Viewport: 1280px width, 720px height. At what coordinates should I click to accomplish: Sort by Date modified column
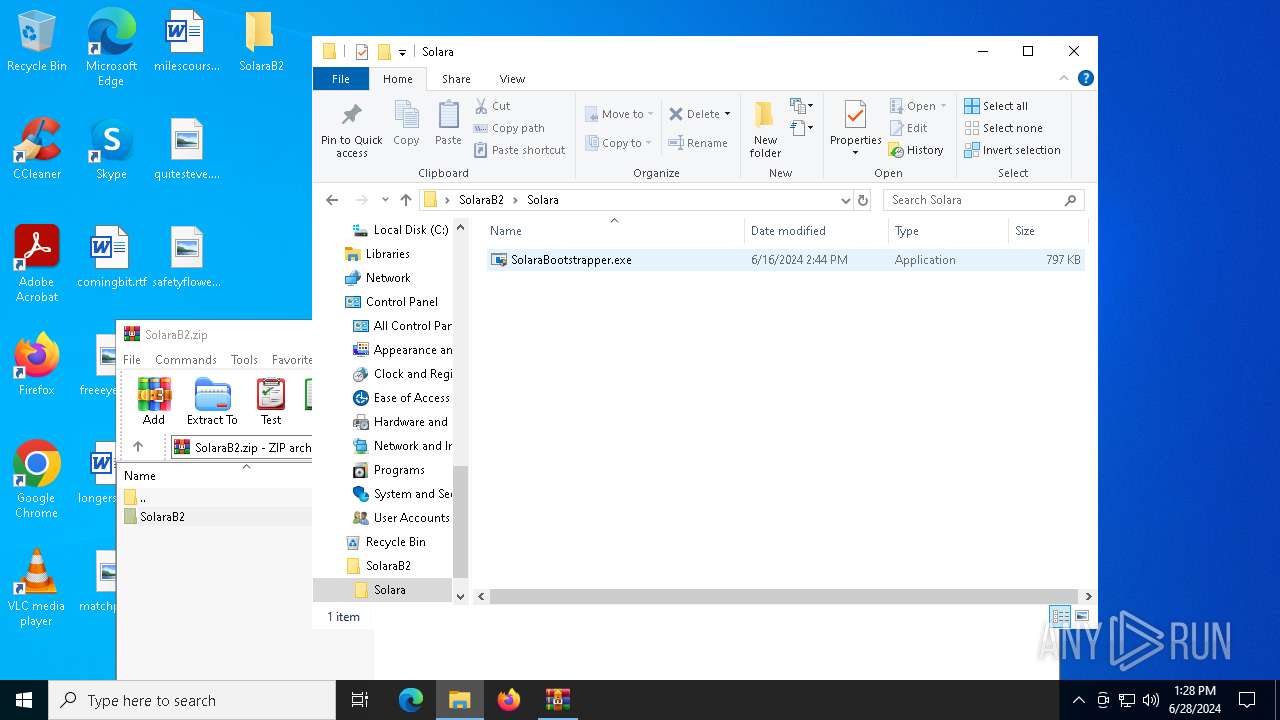(816, 231)
